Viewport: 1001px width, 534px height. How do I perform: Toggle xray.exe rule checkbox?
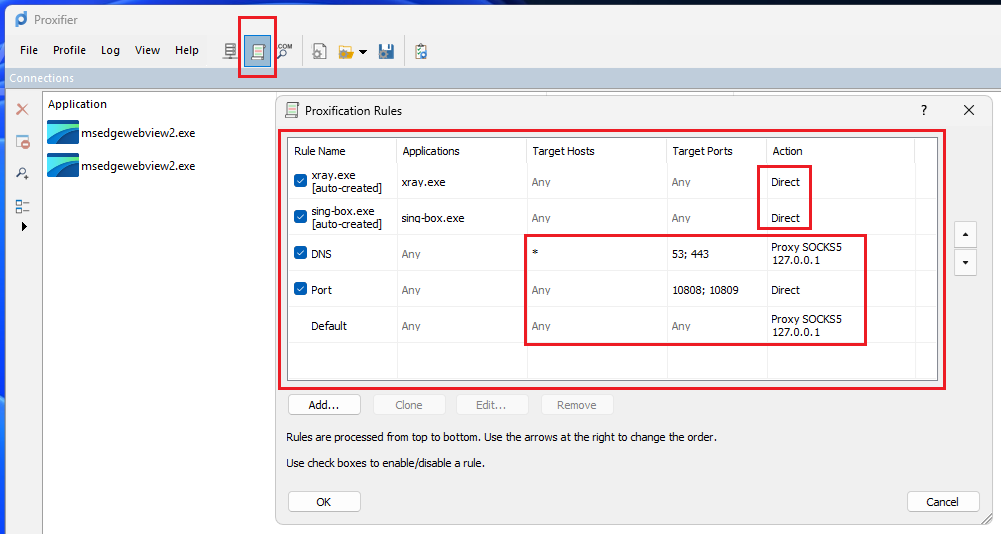click(x=301, y=181)
